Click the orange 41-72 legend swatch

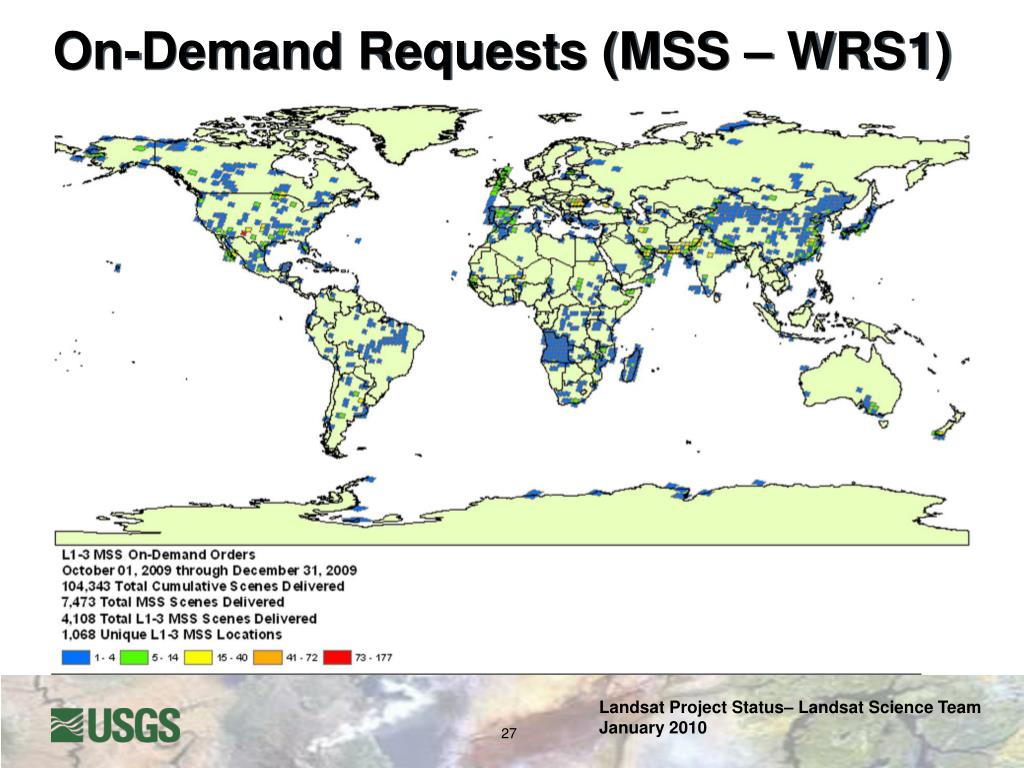tap(268, 657)
